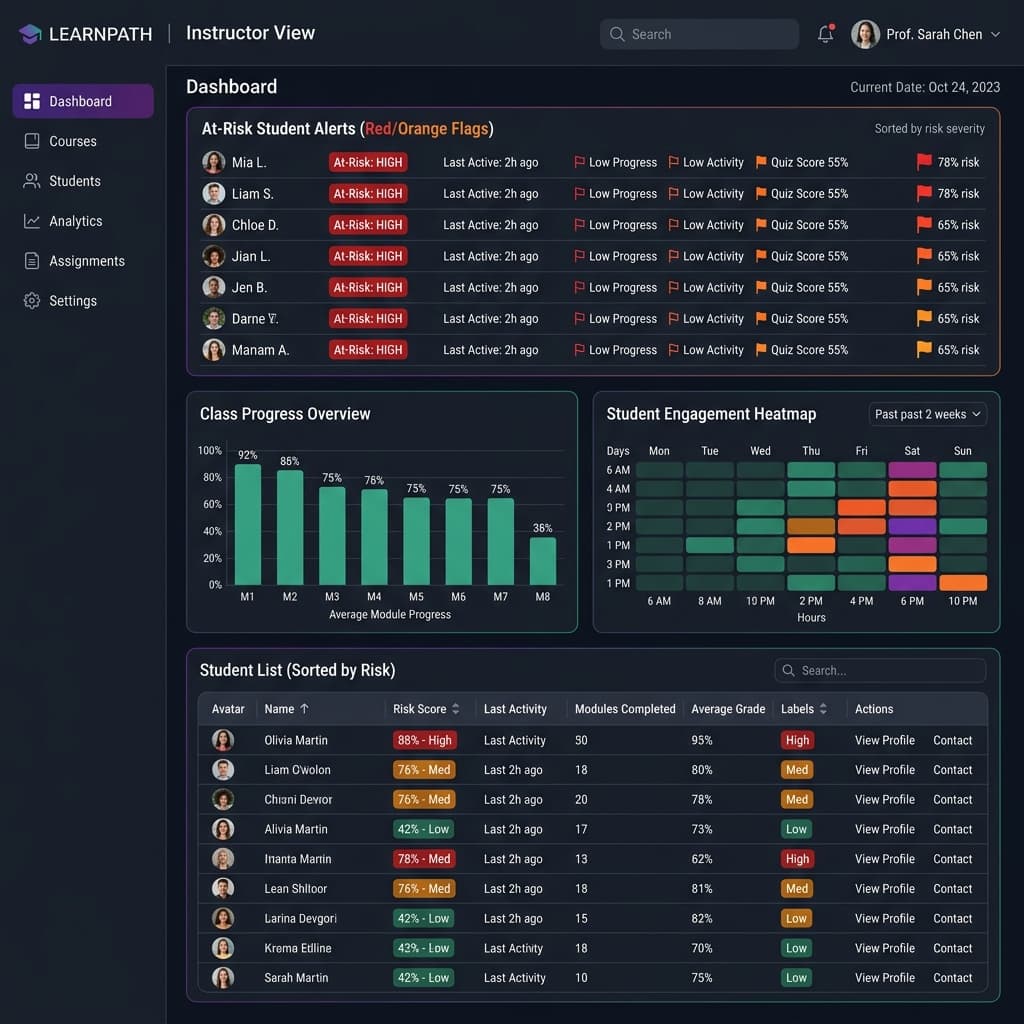Expand the Prof. Sarah Chen account menu chevron
The image size is (1024, 1024).
pos(995,35)
